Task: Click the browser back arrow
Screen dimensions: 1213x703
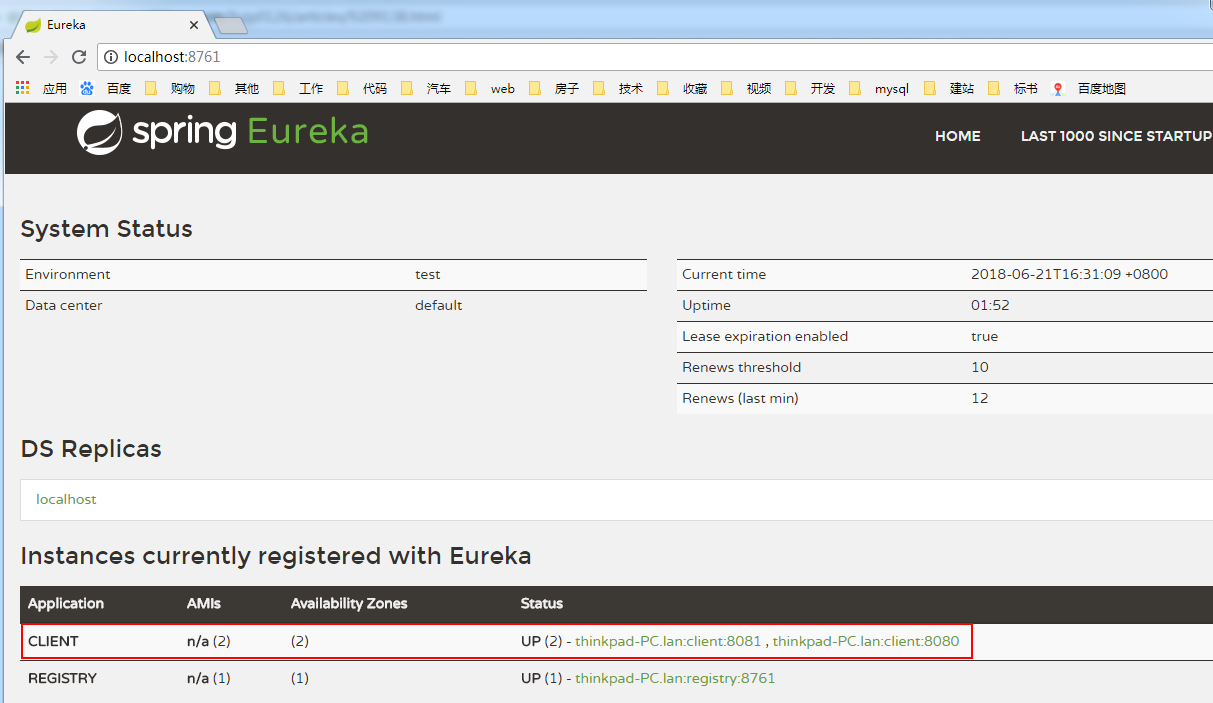Action: [x=22, y=58]
